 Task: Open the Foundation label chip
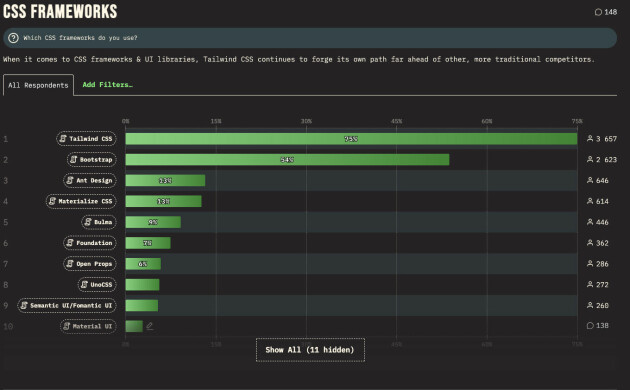coord(90,243)
